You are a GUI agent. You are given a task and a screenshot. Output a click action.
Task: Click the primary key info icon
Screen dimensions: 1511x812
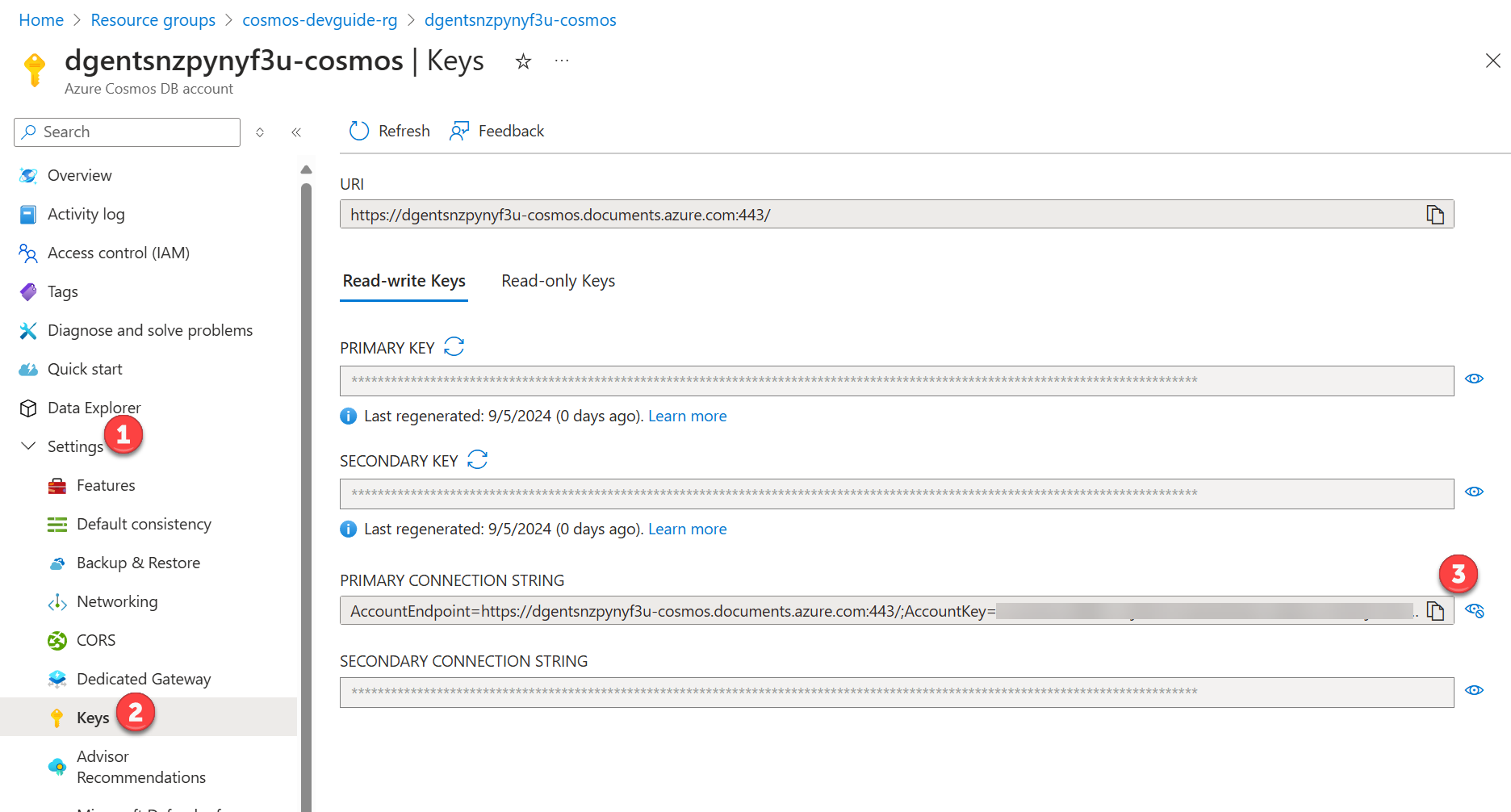tap(348, 416)
